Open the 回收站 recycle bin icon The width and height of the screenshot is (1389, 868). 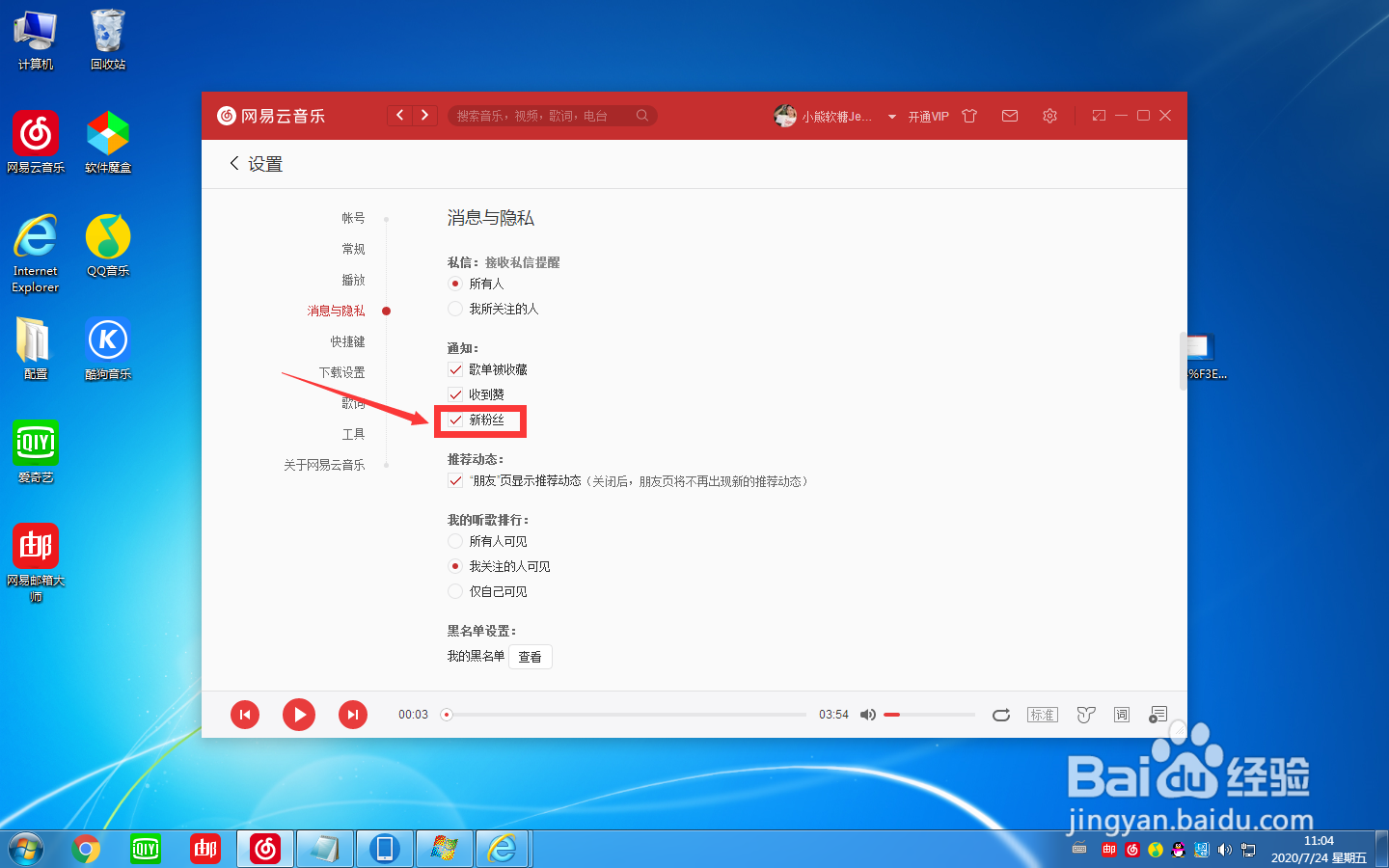coord(108,40)
